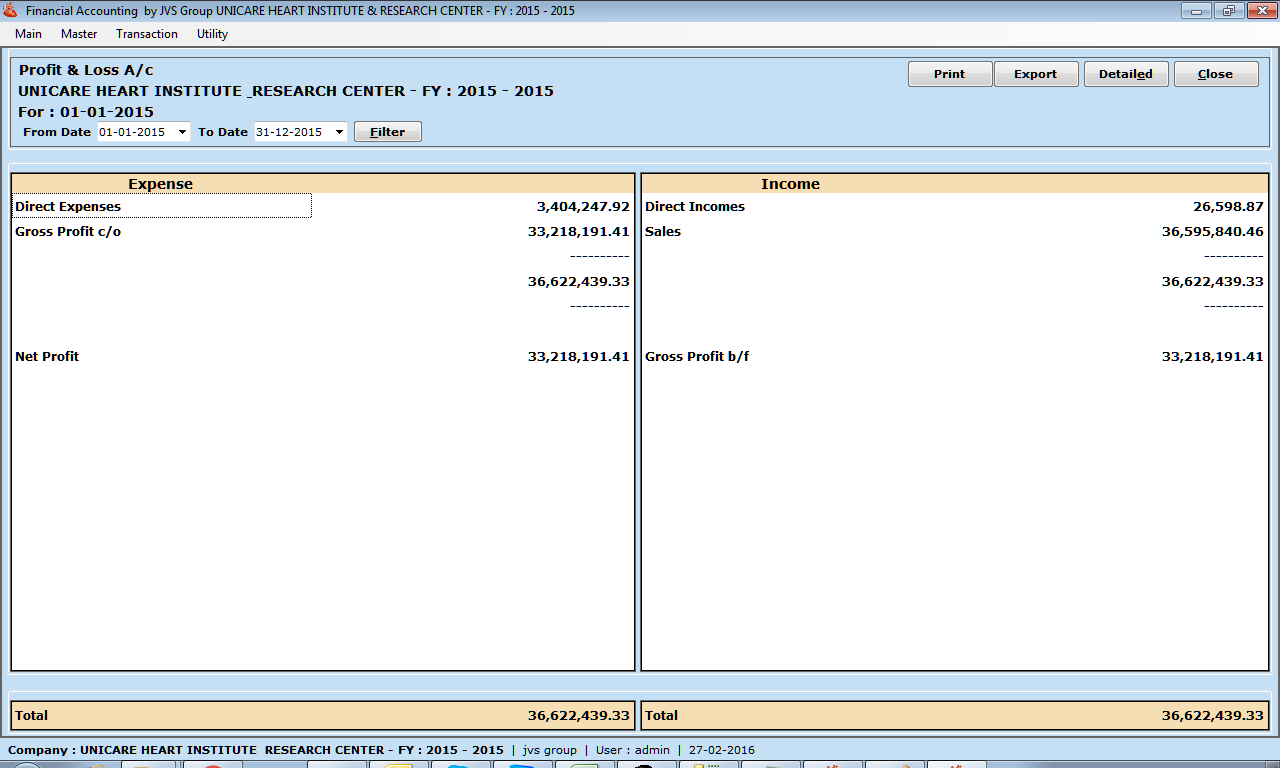Expand the From Date dropdown arrow
This screenshot has width=1280, height=768.
[x=182, y=132]
